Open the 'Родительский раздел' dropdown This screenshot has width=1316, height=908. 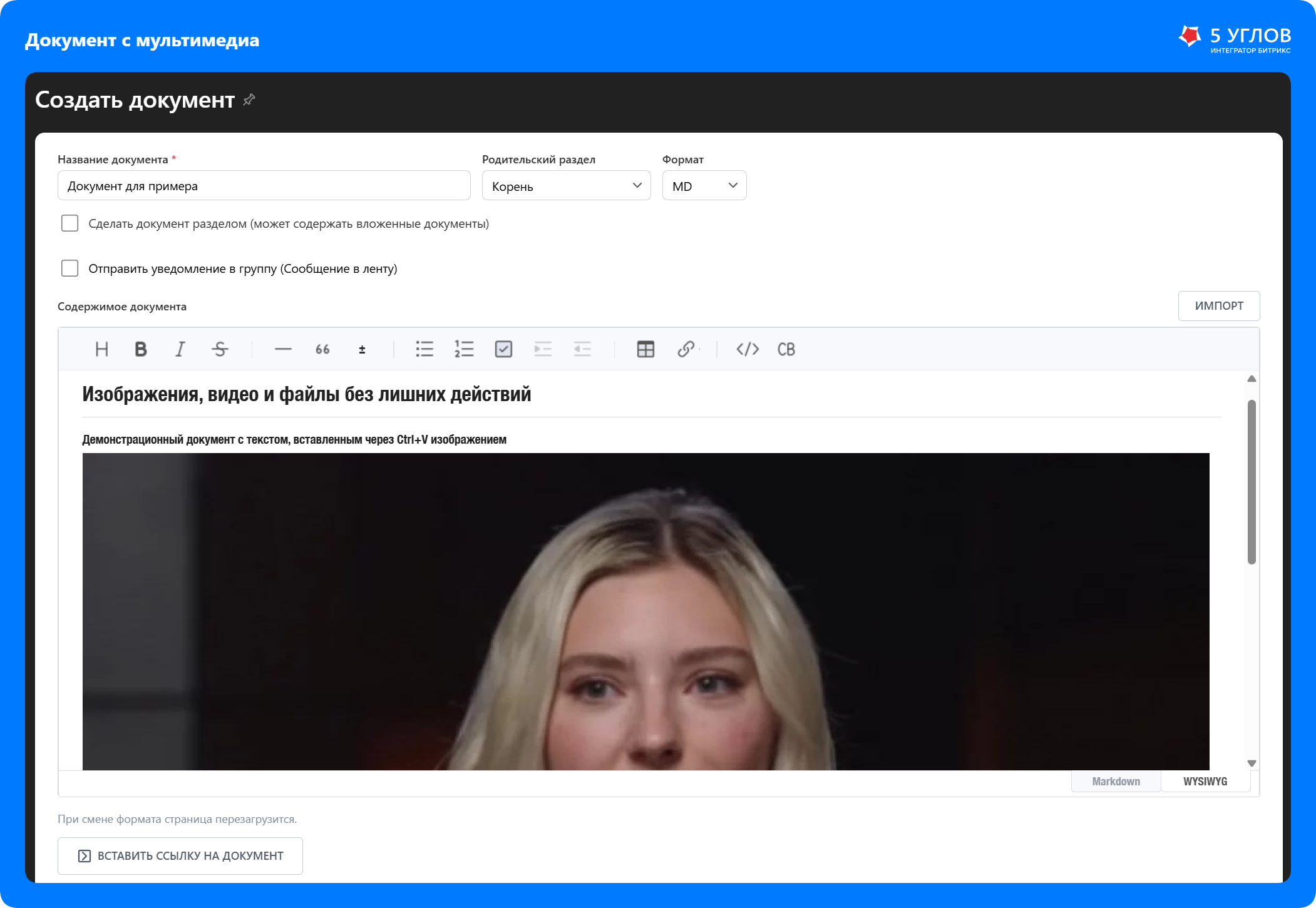pos(567,186)
